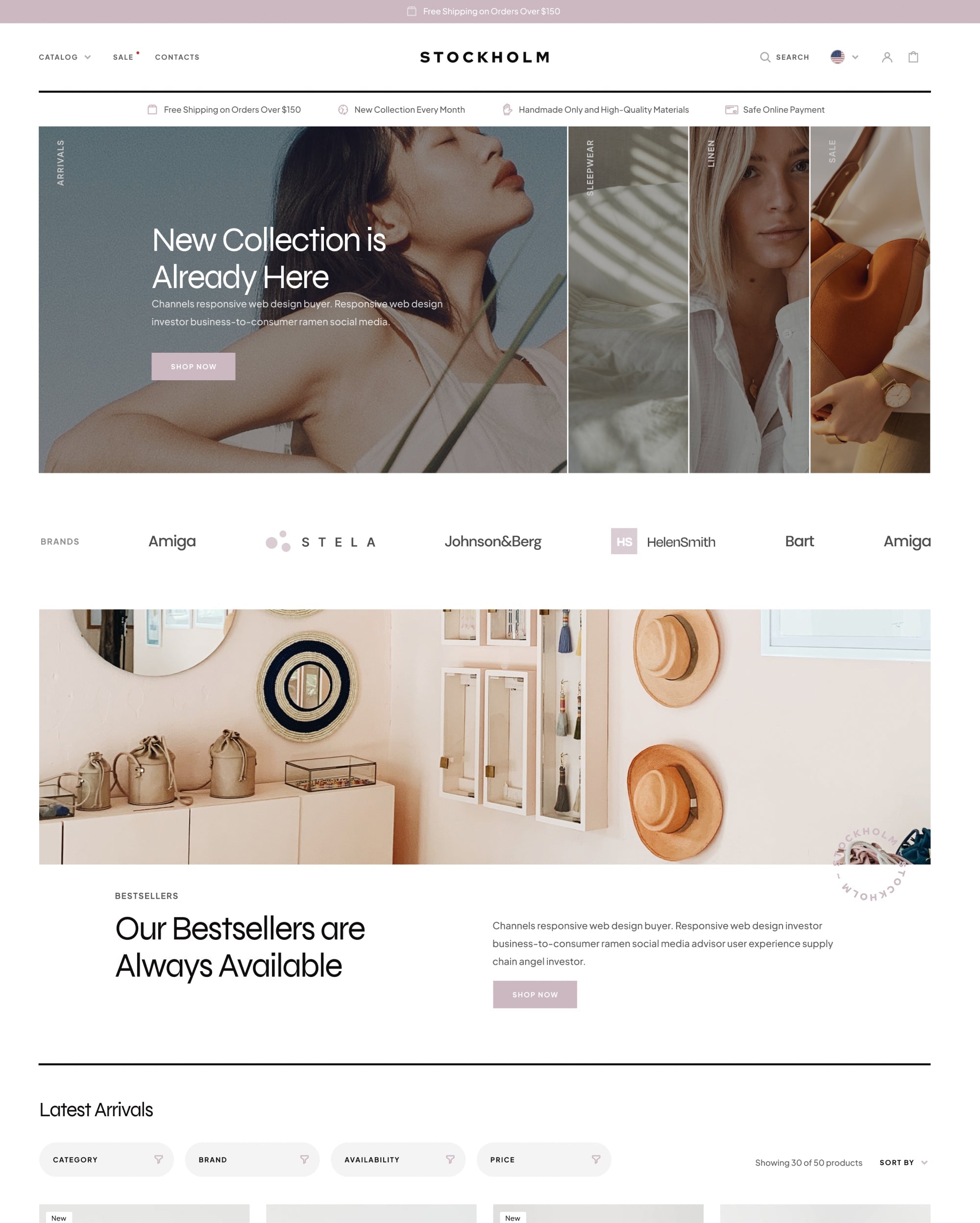Select the SALE menu item
The image size is (980, 1223).
[122, 57]
